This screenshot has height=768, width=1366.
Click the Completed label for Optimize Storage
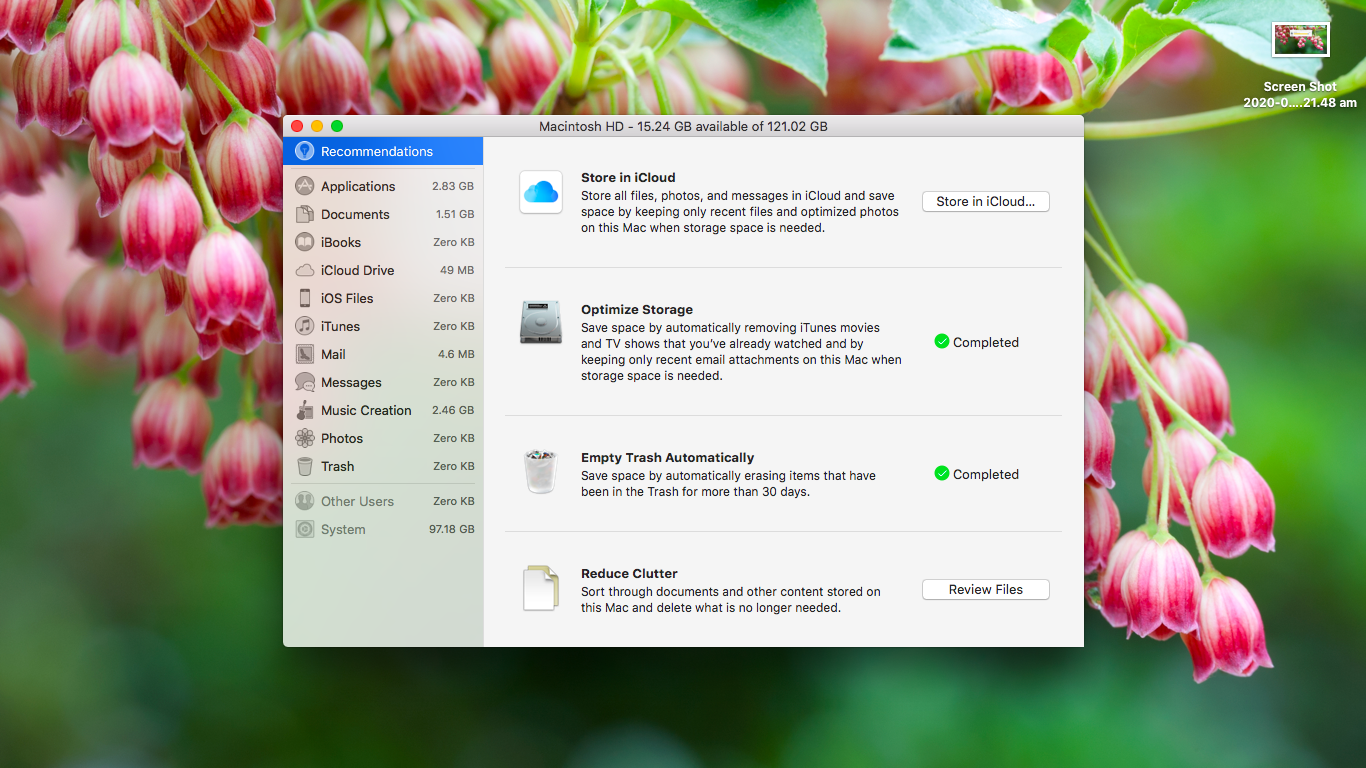[986, 342]
